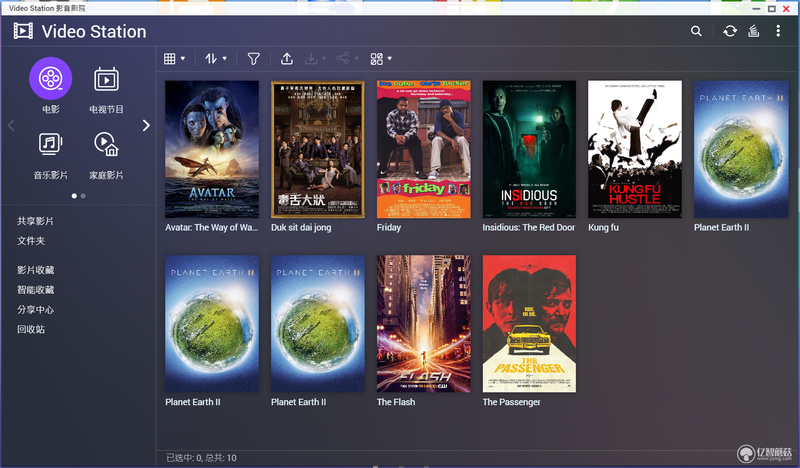Image resolution: width=800 pixels, height=468 pixels.
Task: Select the 电影 movies category icon
Action: coord(51,79)
